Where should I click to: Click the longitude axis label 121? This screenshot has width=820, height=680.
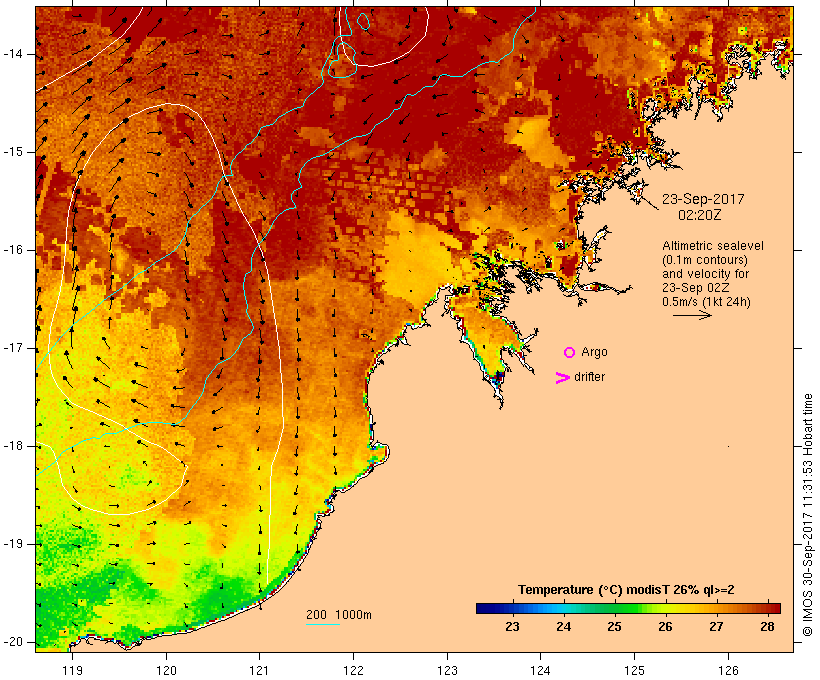pos(259,670)
